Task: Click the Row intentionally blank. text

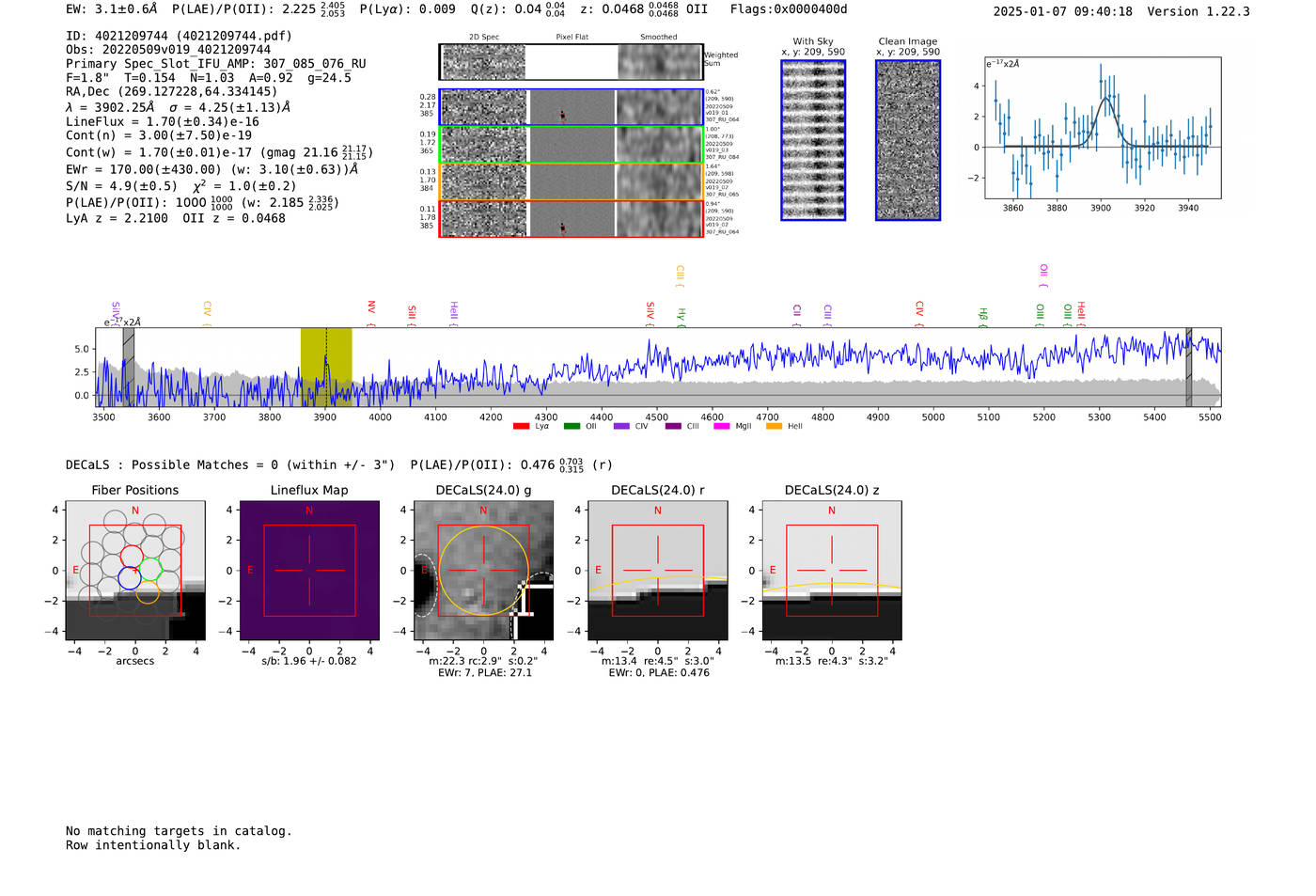Action: (x=153, y=845)
